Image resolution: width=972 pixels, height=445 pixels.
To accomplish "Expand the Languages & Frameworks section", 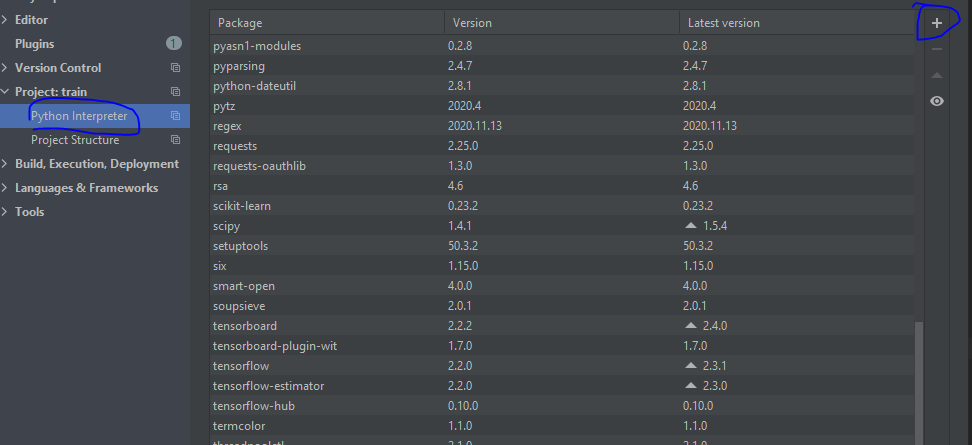I will click(x=5, y=188).
